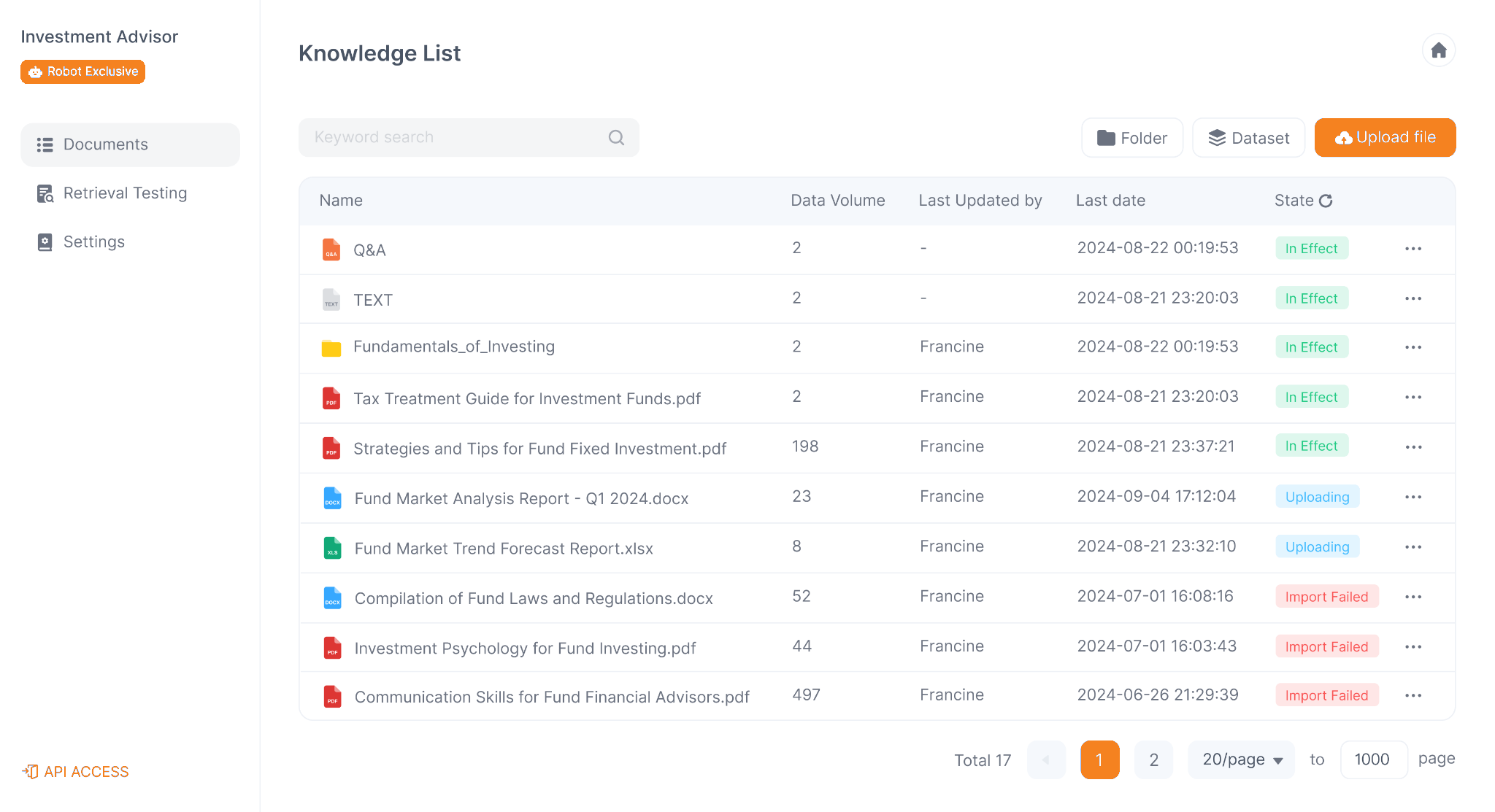Click the Last date column header
Screen dimensions: 1495x812
pos(1110,201)
